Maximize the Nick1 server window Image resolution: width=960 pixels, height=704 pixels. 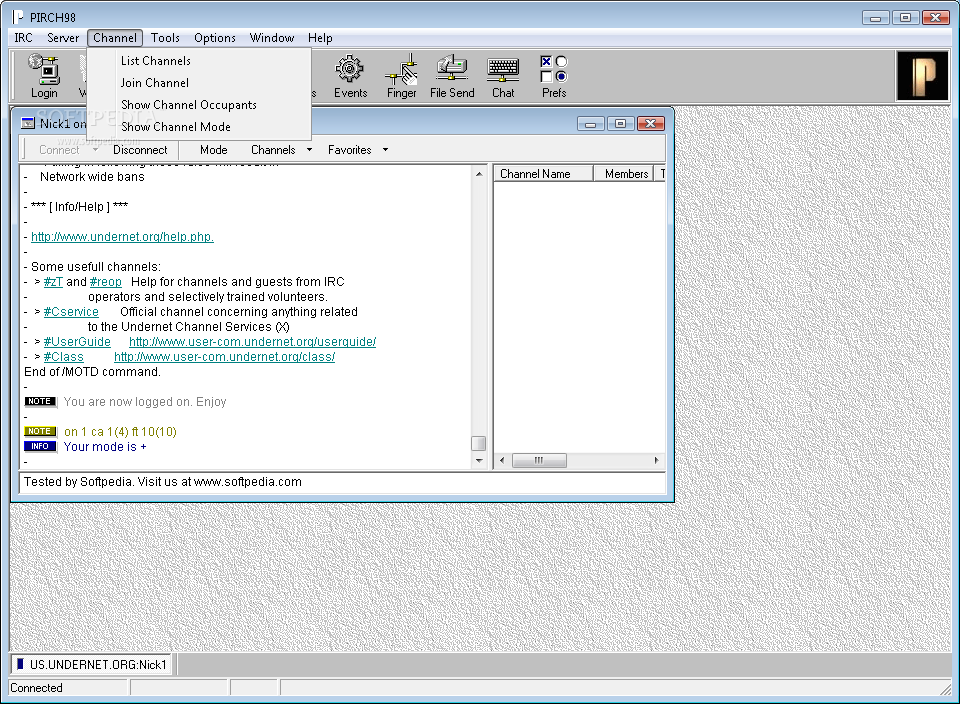coord(620,124)
